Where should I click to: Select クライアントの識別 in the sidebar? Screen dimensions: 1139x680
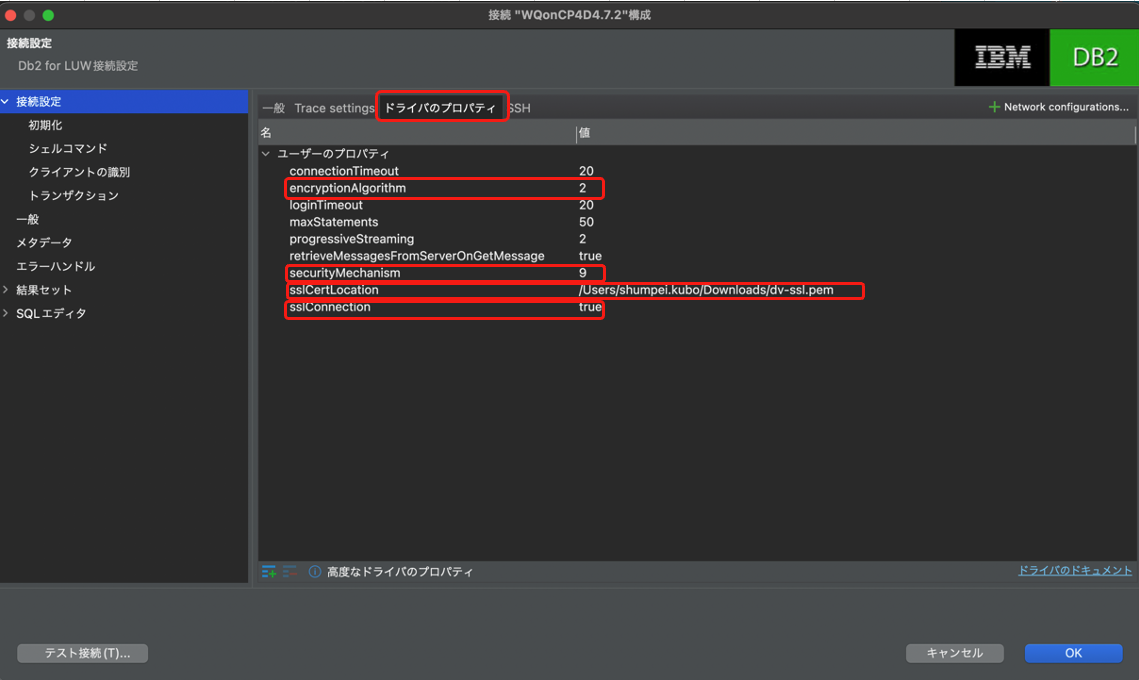click(x=79, y=172)
